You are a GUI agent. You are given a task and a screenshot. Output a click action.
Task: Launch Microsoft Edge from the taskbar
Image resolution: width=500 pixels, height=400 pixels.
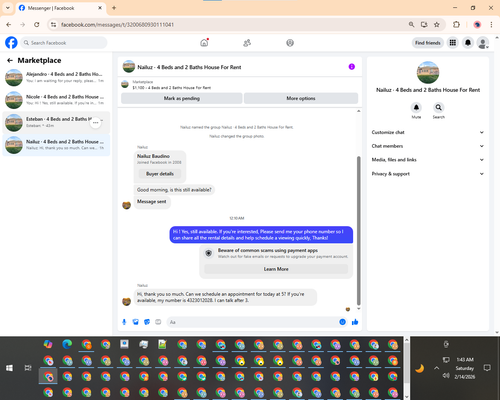click(x=67, y=344)
